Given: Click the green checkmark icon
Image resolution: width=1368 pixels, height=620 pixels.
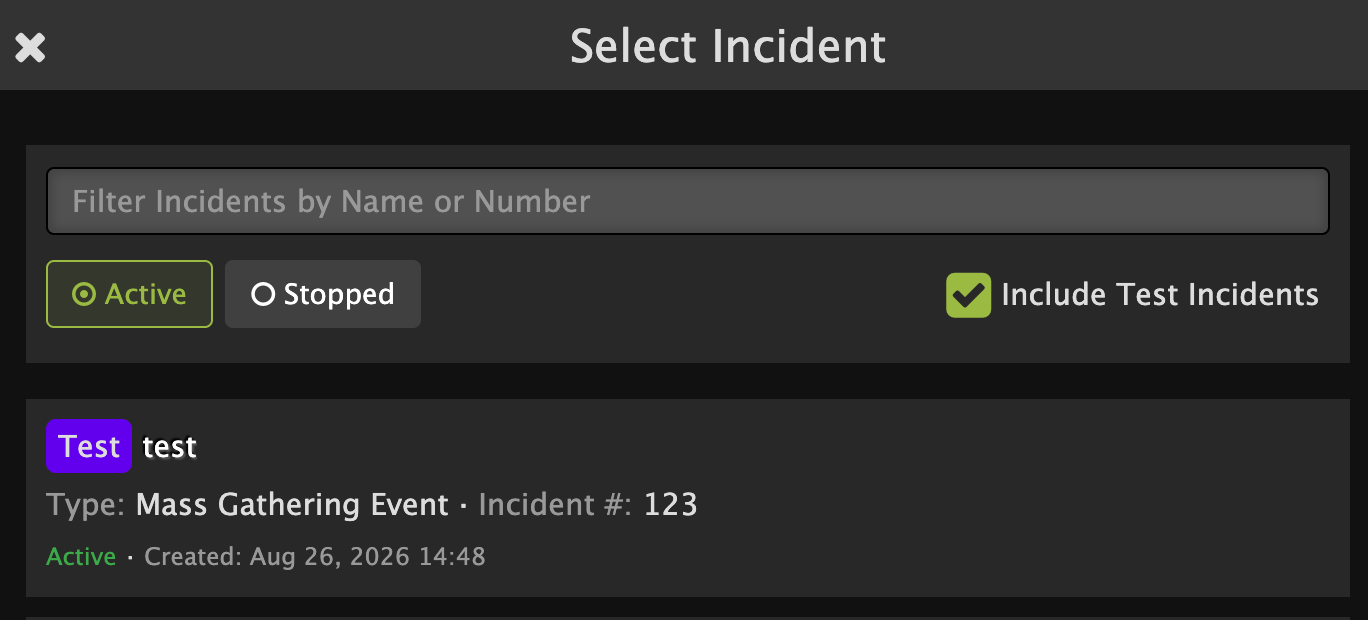Looking at the screenshot, I should [968, 295].
